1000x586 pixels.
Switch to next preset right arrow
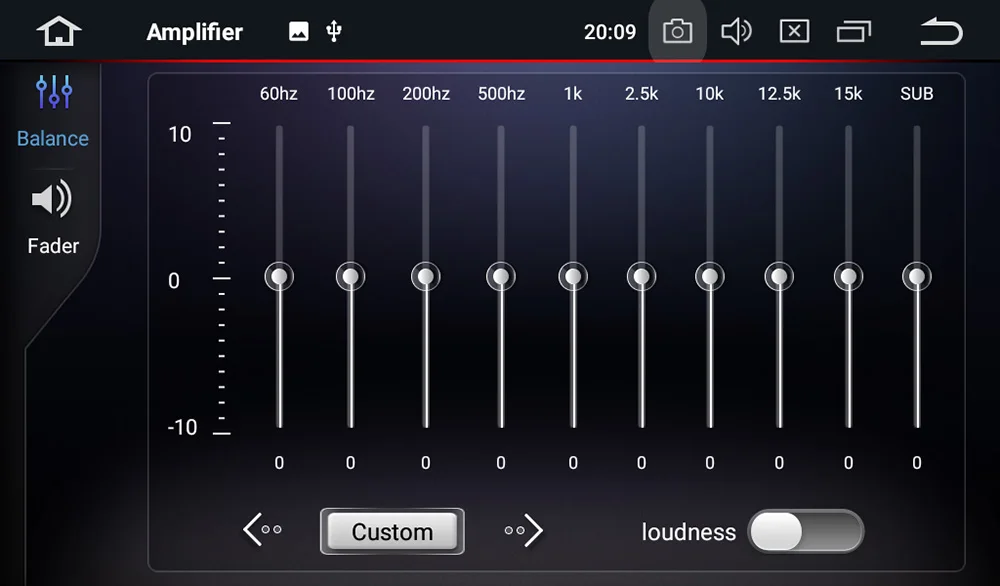click(524, 530)
